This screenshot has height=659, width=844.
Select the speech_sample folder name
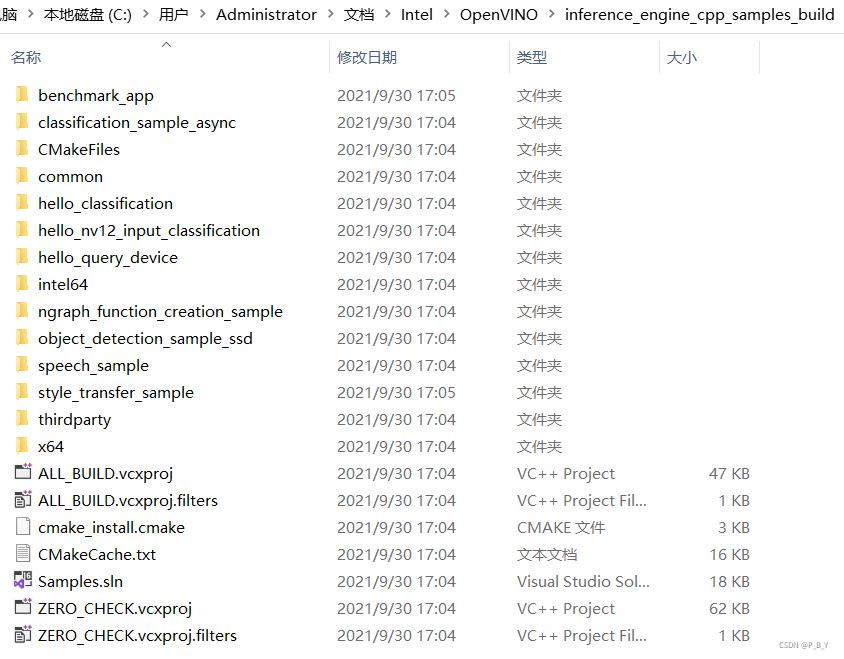coord(93,365)
